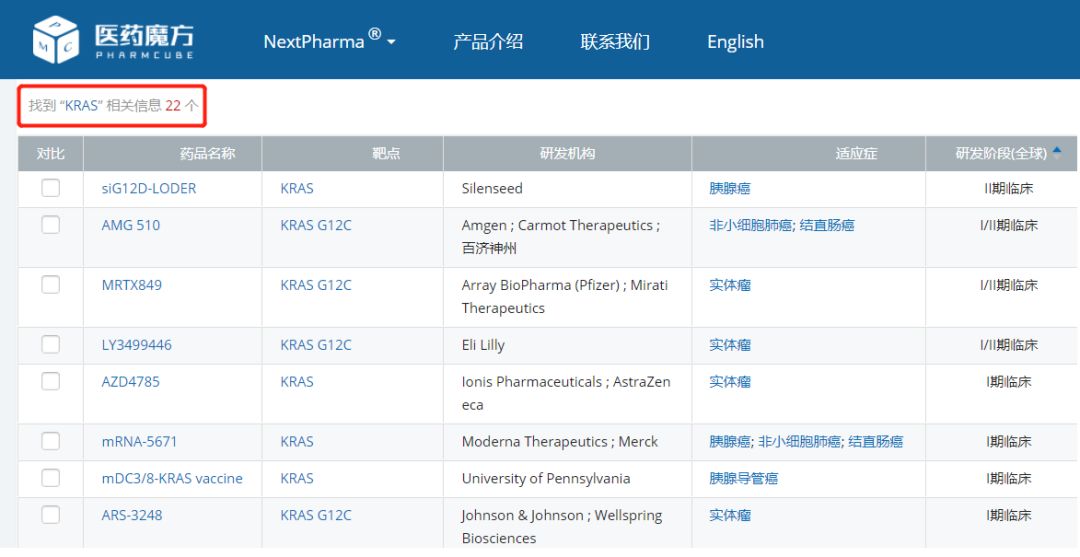Click the 研发机构 column header

[x=568, y=154]
